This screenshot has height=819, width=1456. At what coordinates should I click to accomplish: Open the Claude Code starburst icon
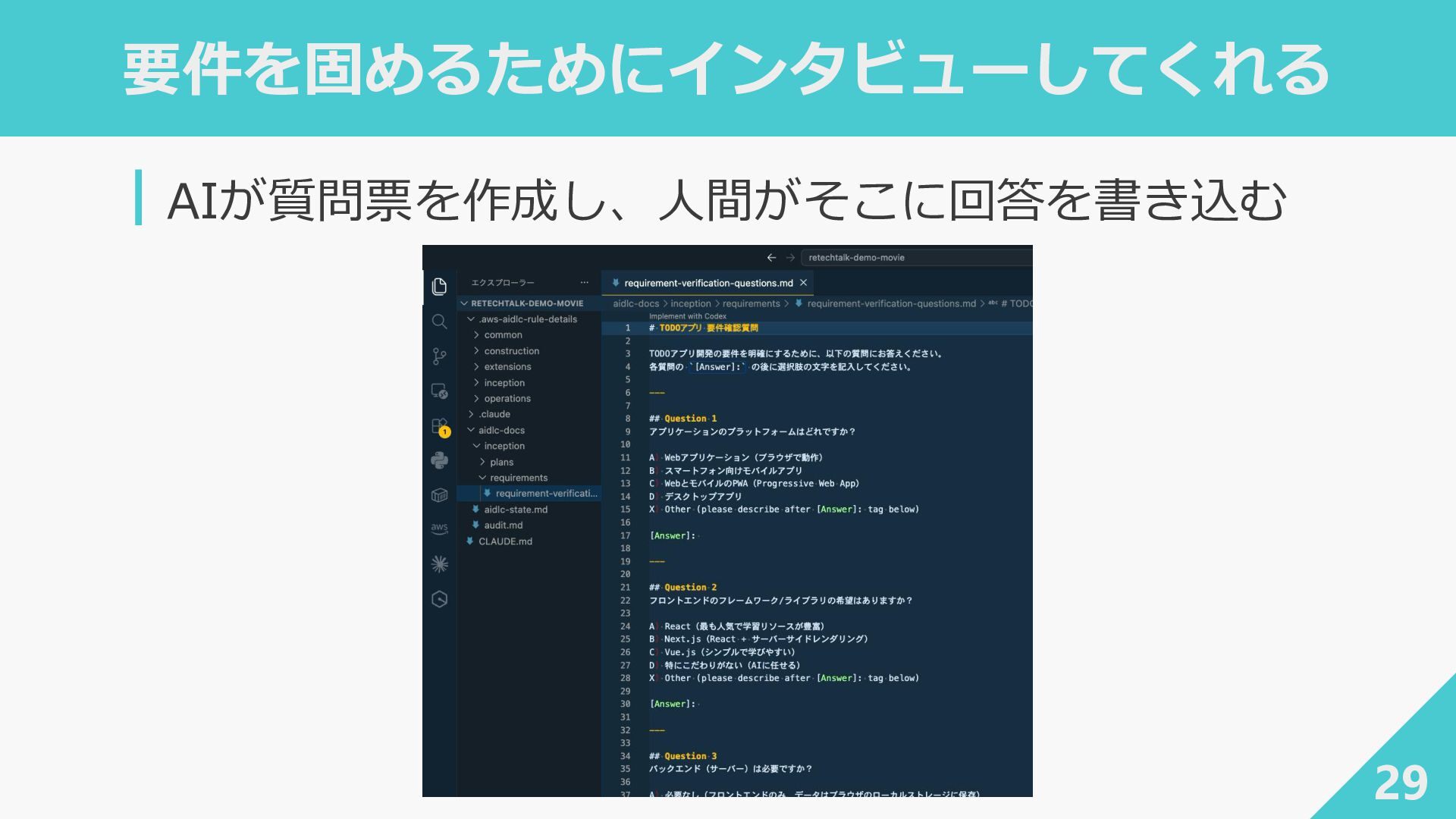pyautogui.click(x=439, y=564)
